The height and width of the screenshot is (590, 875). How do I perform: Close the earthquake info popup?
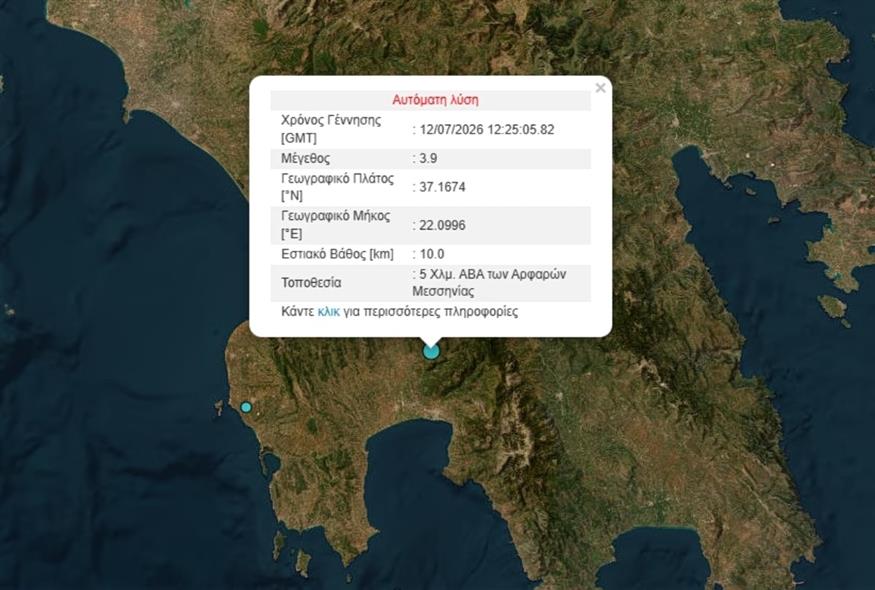pyautogui.click(x=600, y=88)
